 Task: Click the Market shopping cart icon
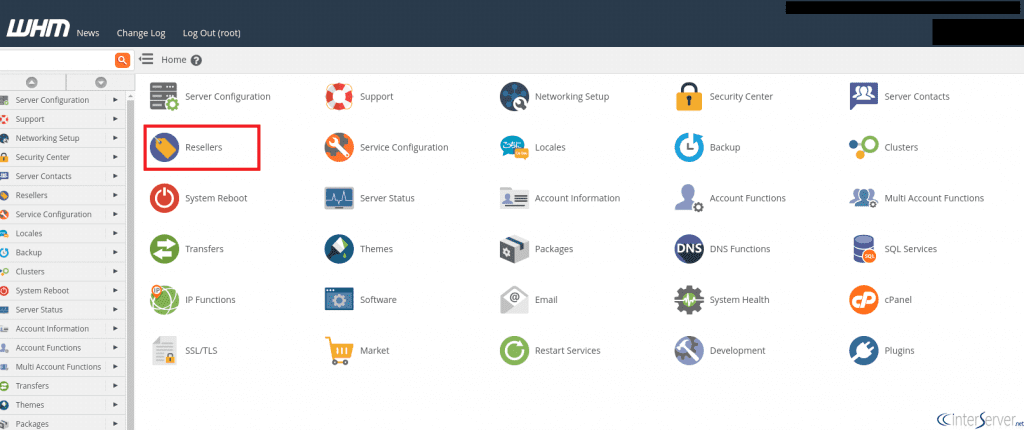coord(339,350)
